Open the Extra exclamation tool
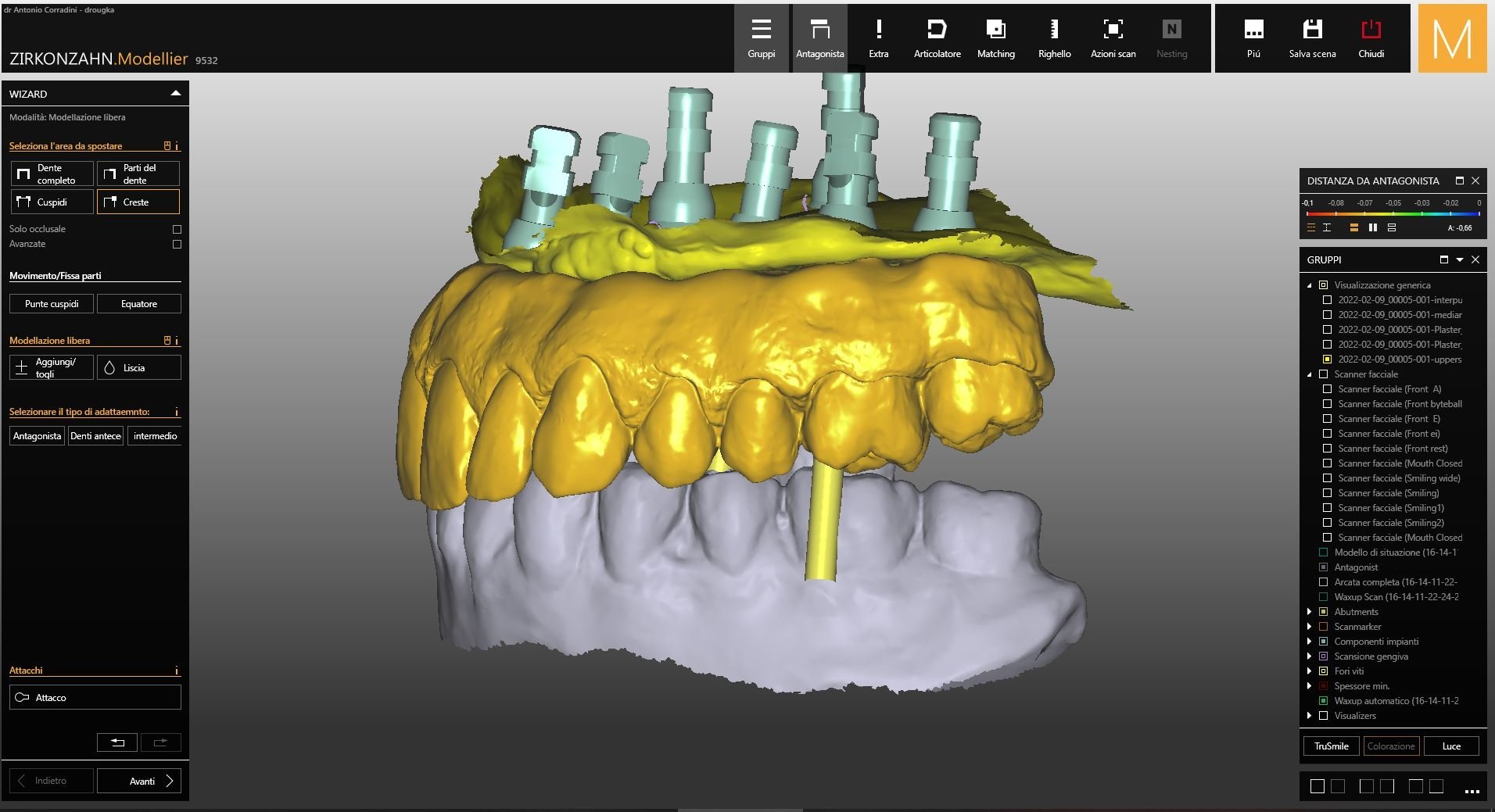 (878, 38)
